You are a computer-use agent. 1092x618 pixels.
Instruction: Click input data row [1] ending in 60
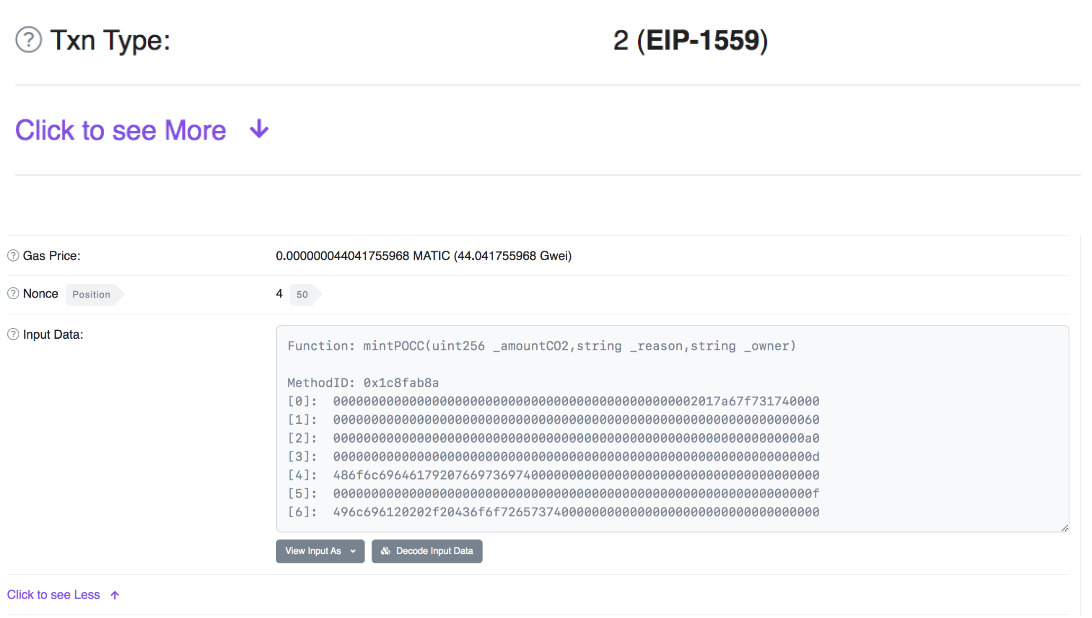tap(554, 420)
